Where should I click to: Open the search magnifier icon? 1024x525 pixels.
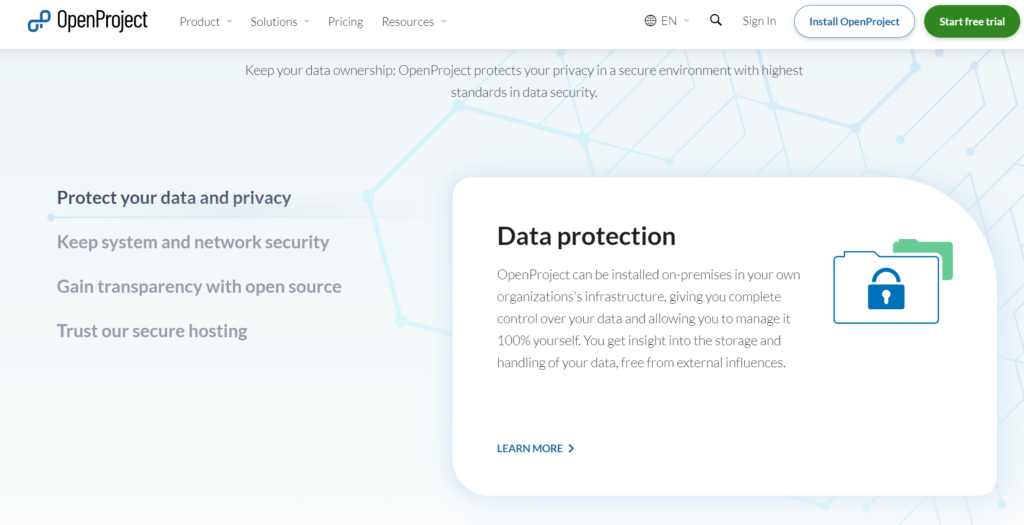[x=716, y=20]
